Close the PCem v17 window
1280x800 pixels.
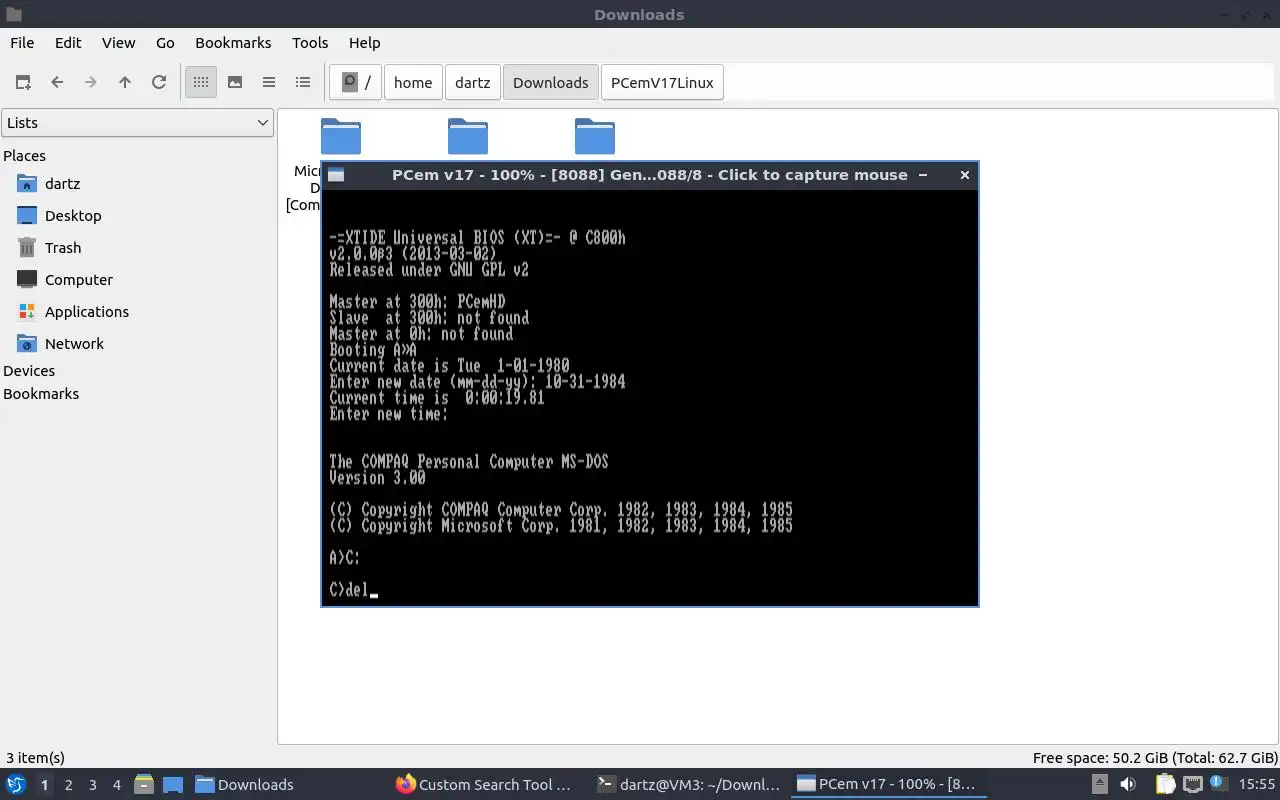coord(964,175)
